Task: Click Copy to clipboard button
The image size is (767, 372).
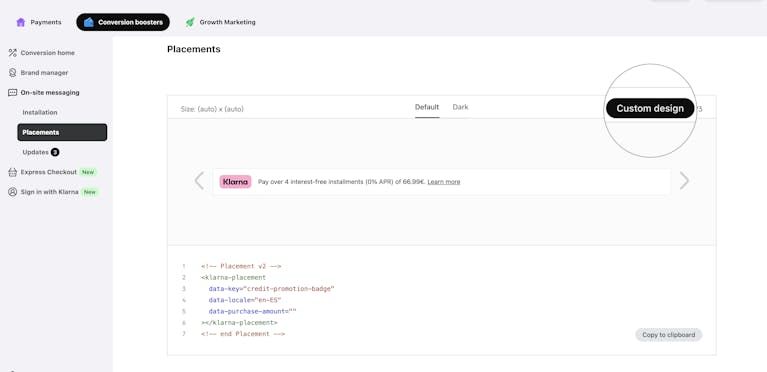Action: [669, 335]
